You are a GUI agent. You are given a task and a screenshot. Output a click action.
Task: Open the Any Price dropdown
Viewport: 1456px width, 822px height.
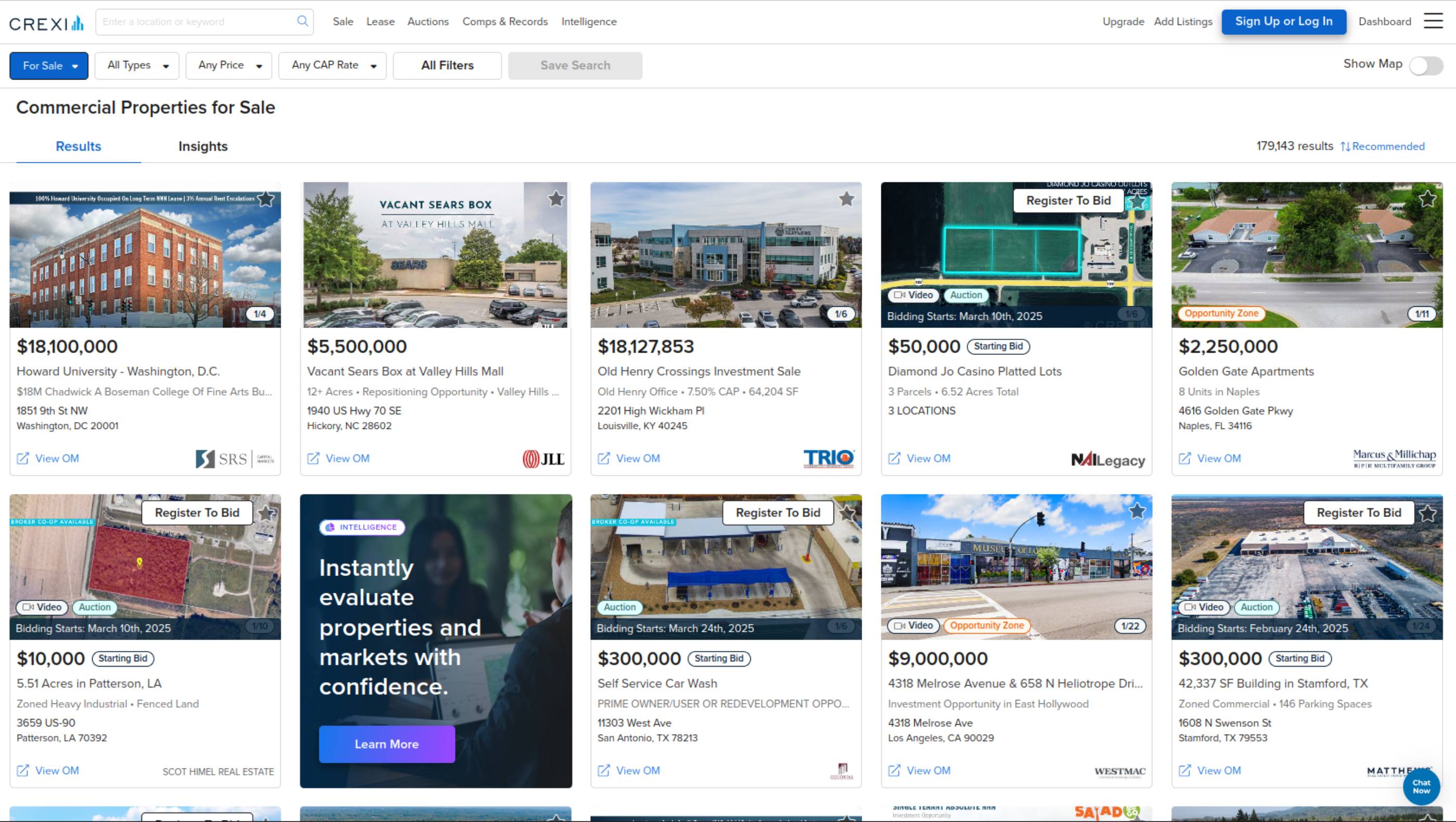(229, 66)
